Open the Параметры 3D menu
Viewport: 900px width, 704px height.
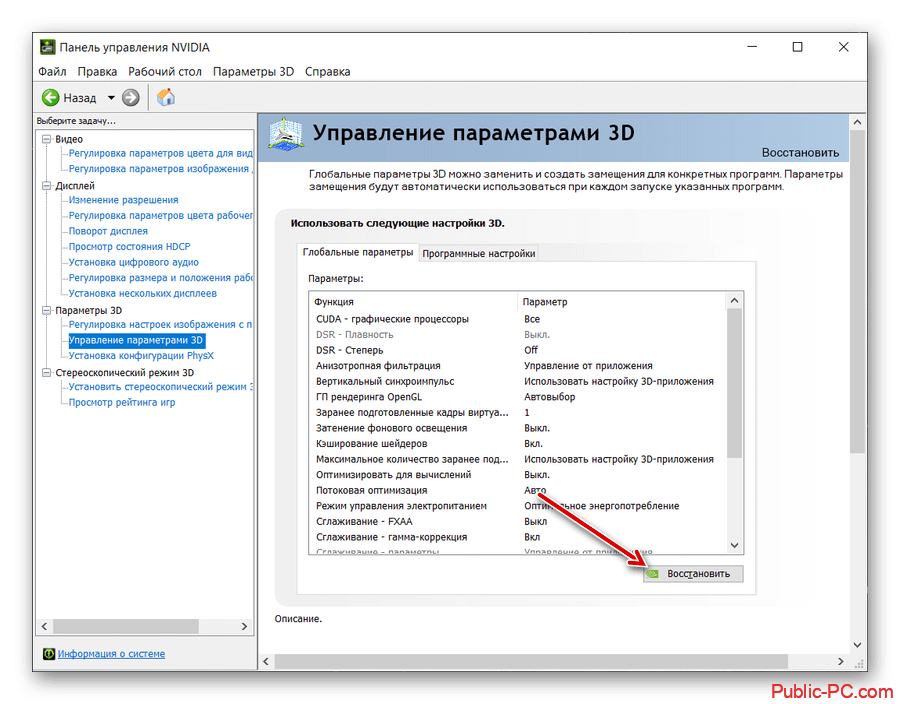(x=253, y=72)
